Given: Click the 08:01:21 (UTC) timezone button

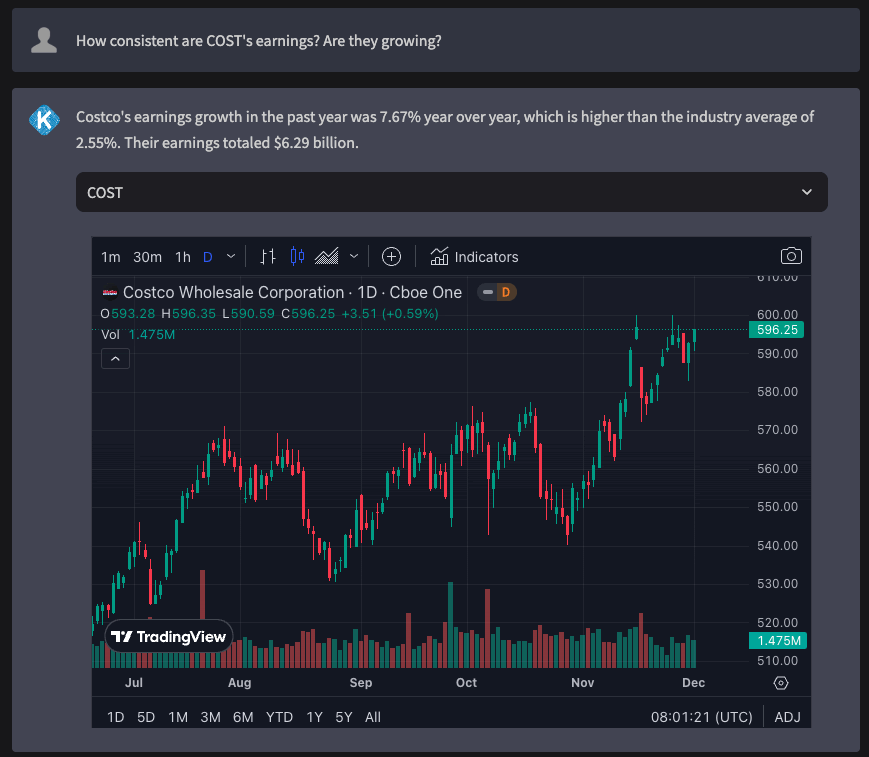Looking at the screenshot, I should (701, 717).
